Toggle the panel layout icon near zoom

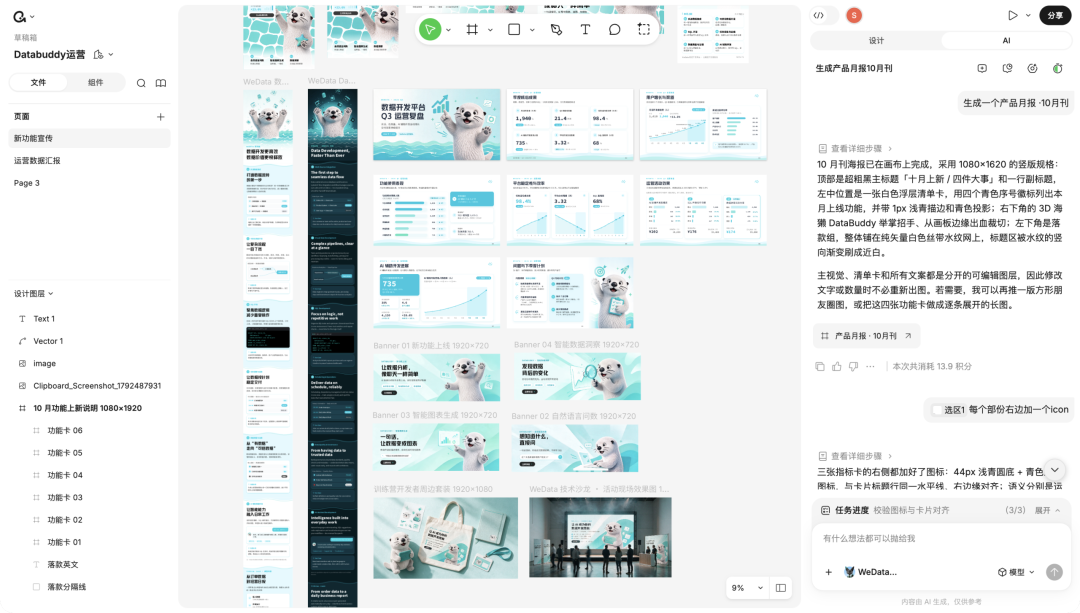click(x=781, y=588)
